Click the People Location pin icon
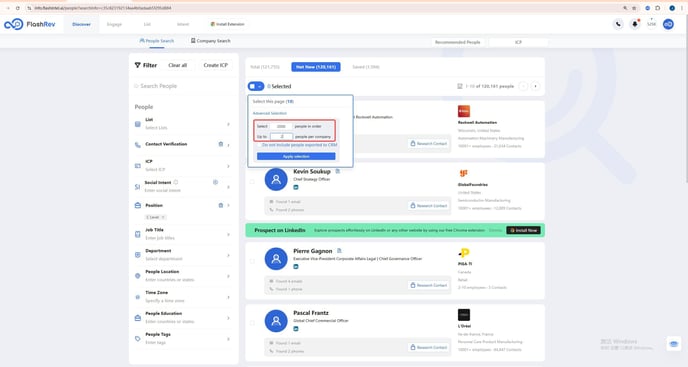Image resolution: width=688 pixels, height=367 pixels. pos(138,276)
